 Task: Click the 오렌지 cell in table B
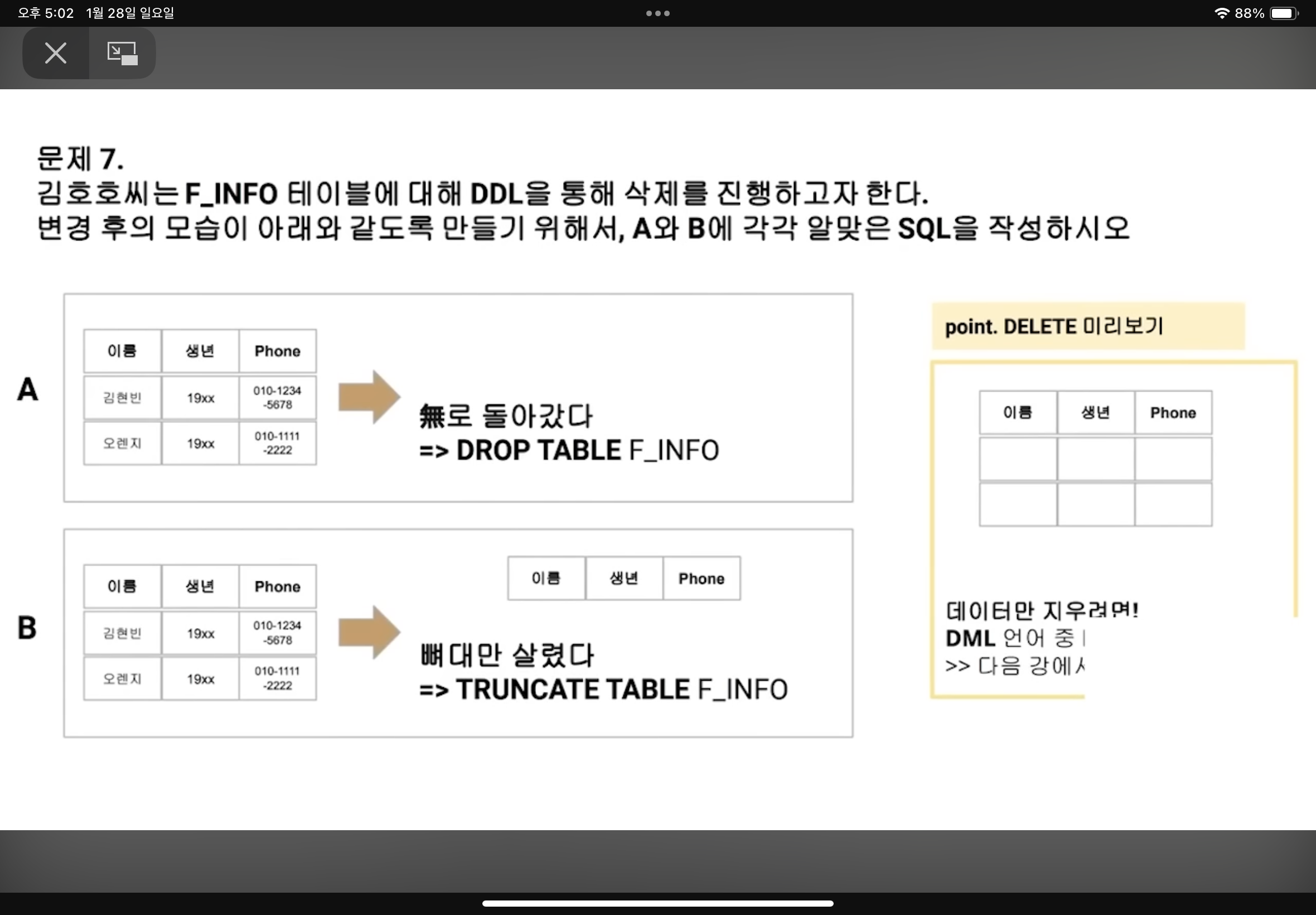tap(122, 679)
